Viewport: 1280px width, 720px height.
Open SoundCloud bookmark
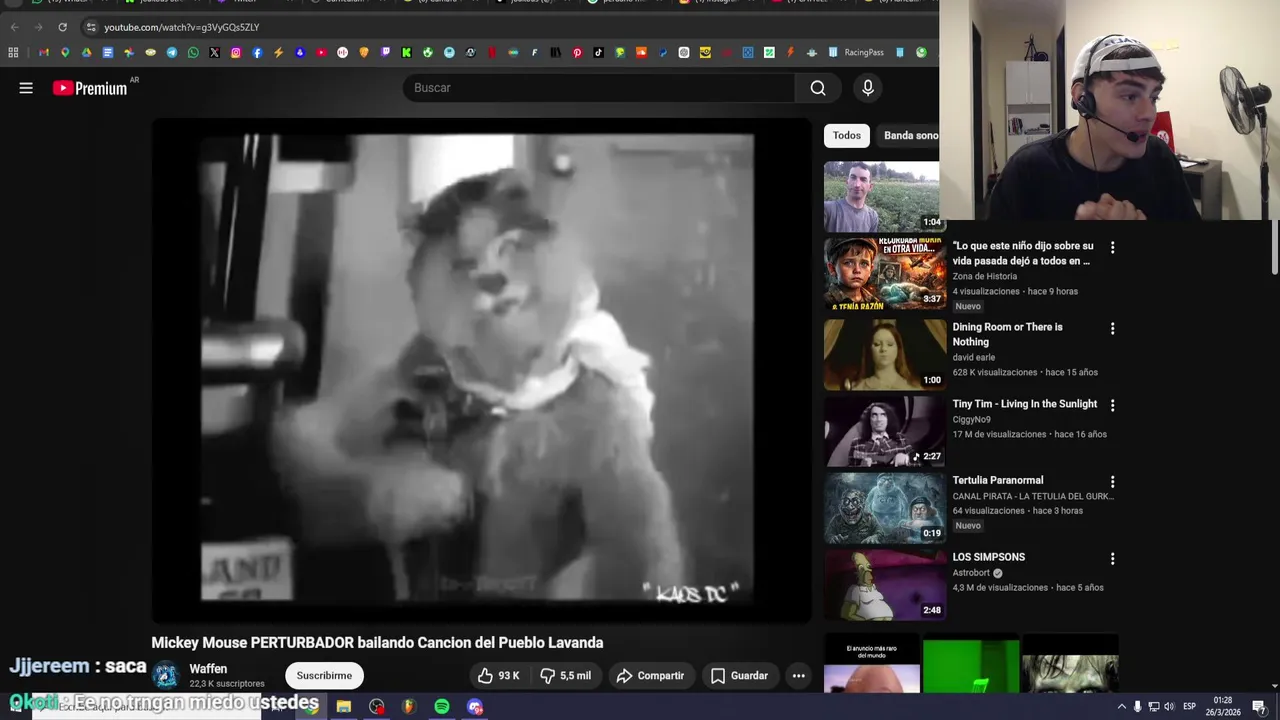click(641, 52)
